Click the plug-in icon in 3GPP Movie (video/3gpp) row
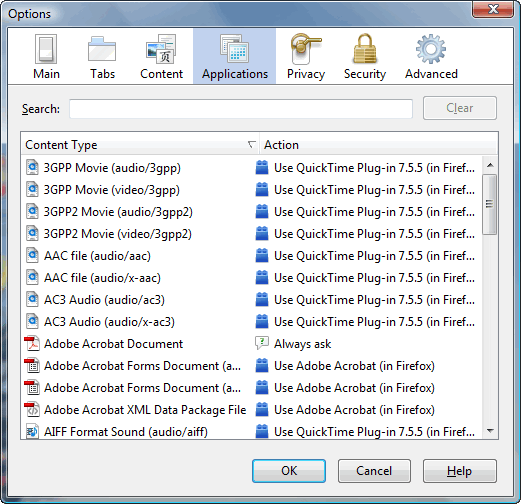521x504 pixels. coord(262,190)
